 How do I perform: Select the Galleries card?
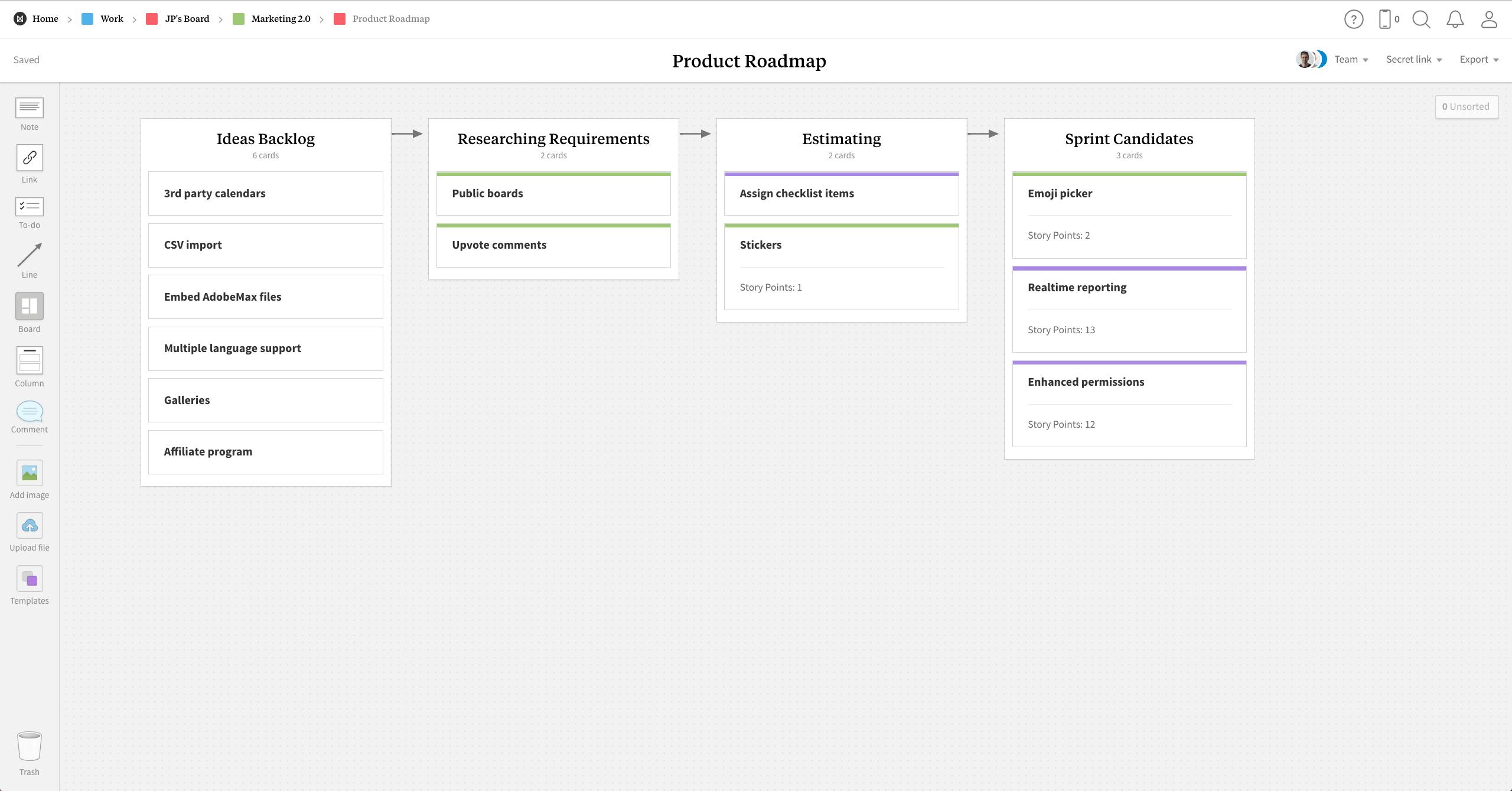pyautogui.click(x=266, y=401)
